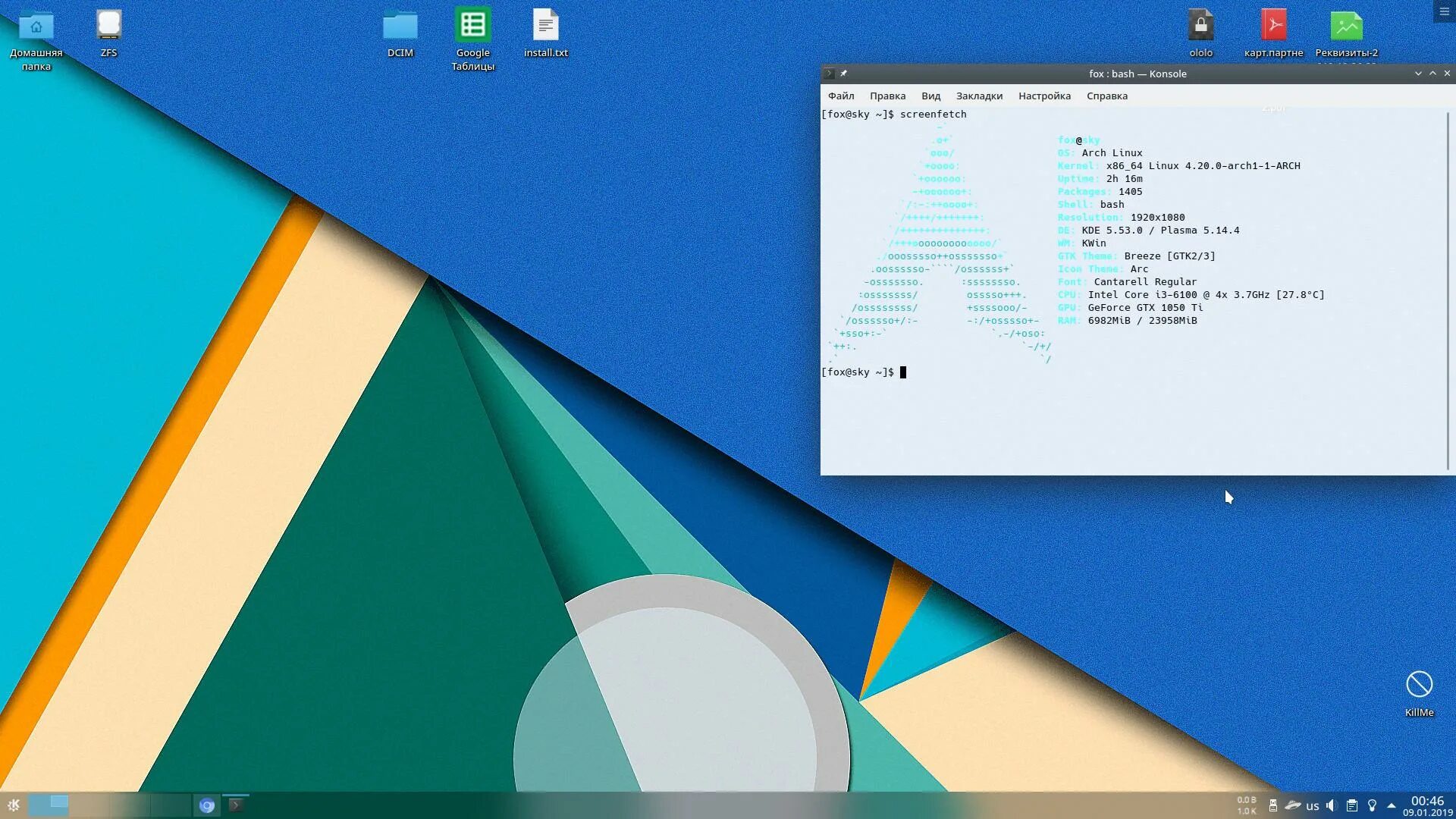
Task: Click the UFO-shaped tray icon
Action: point(1293,805)
